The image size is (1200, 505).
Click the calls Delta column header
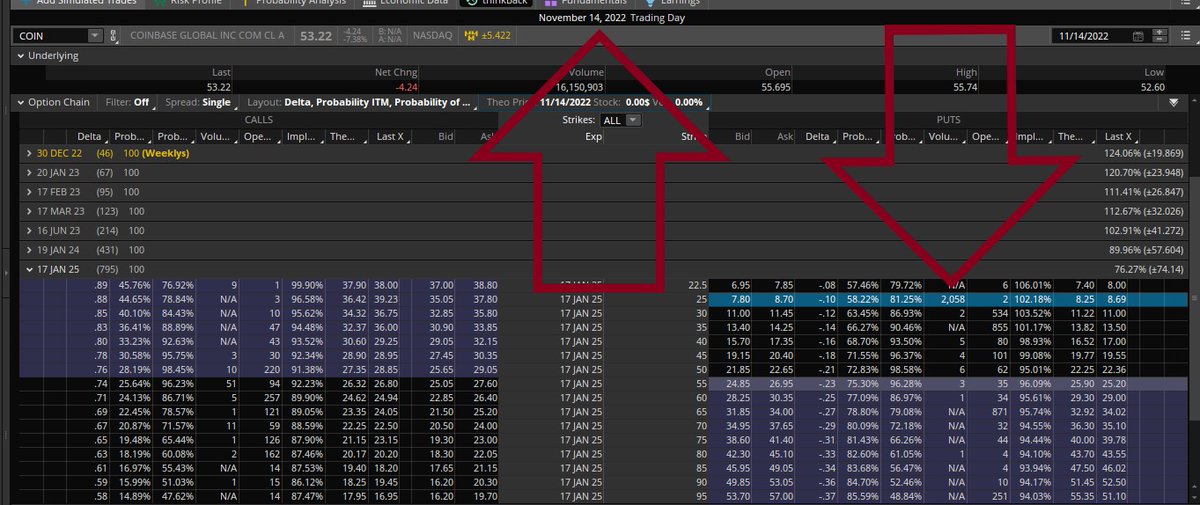click(x=90, y=137)
